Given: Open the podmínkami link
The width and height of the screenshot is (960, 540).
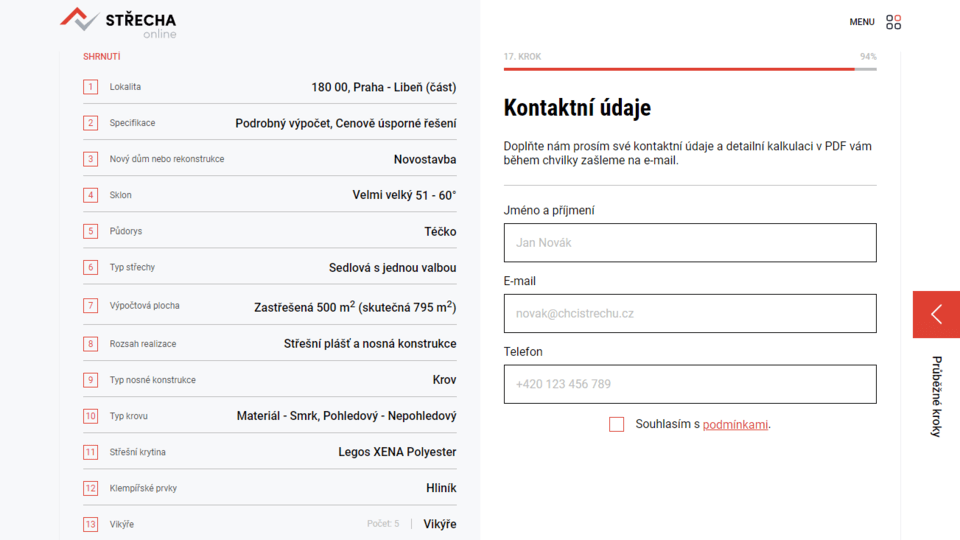Looking at the screenshot, I should coord(735,424).
